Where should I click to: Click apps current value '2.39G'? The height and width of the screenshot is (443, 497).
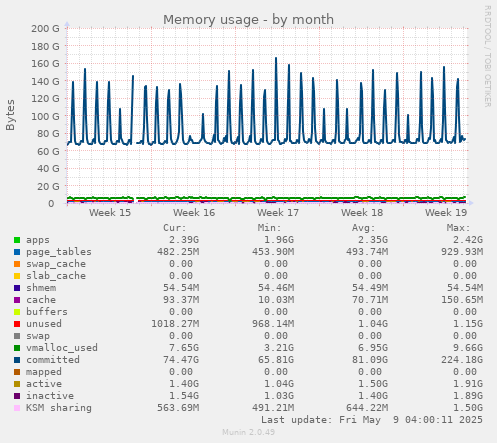point(184,240)
